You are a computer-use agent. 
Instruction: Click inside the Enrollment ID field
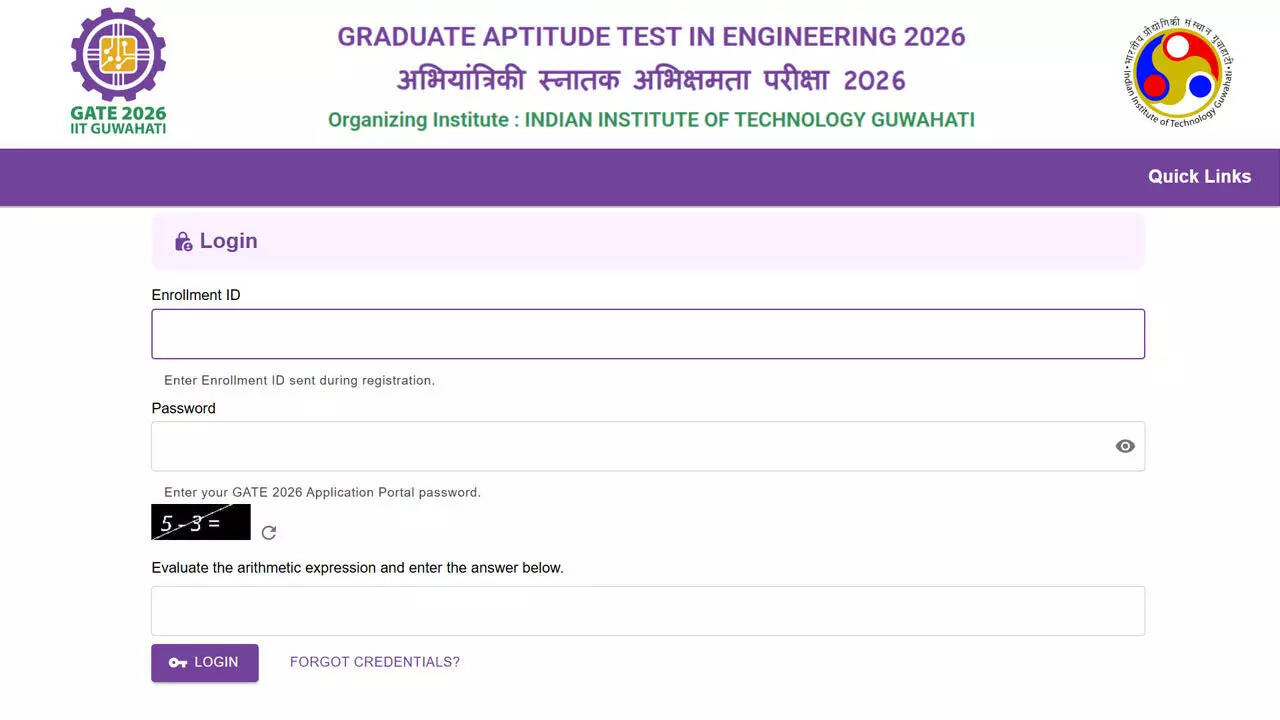pos(648,333)
